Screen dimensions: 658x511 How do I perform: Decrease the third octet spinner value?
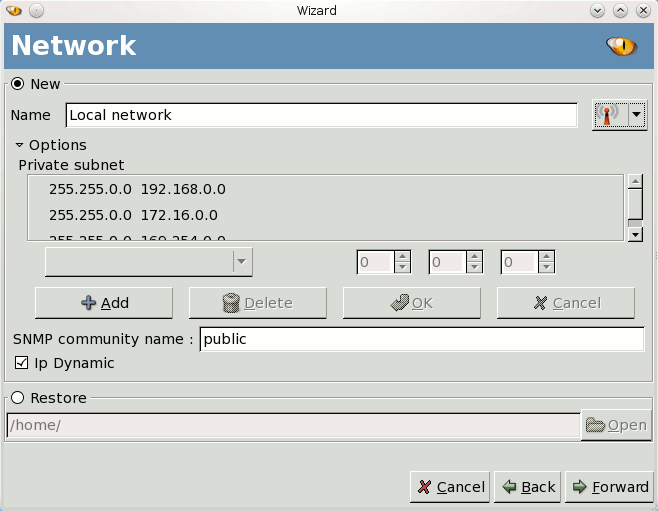(x=546, y=267)
